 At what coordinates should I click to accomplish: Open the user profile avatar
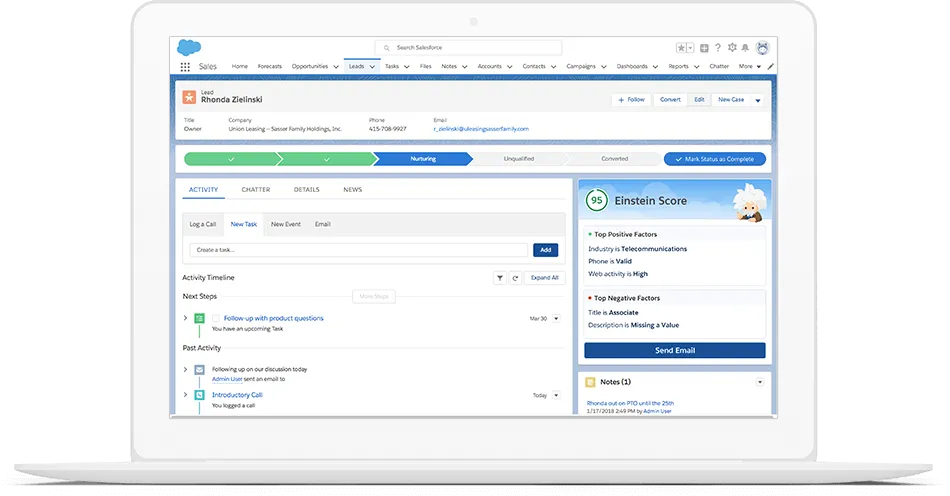763,48
